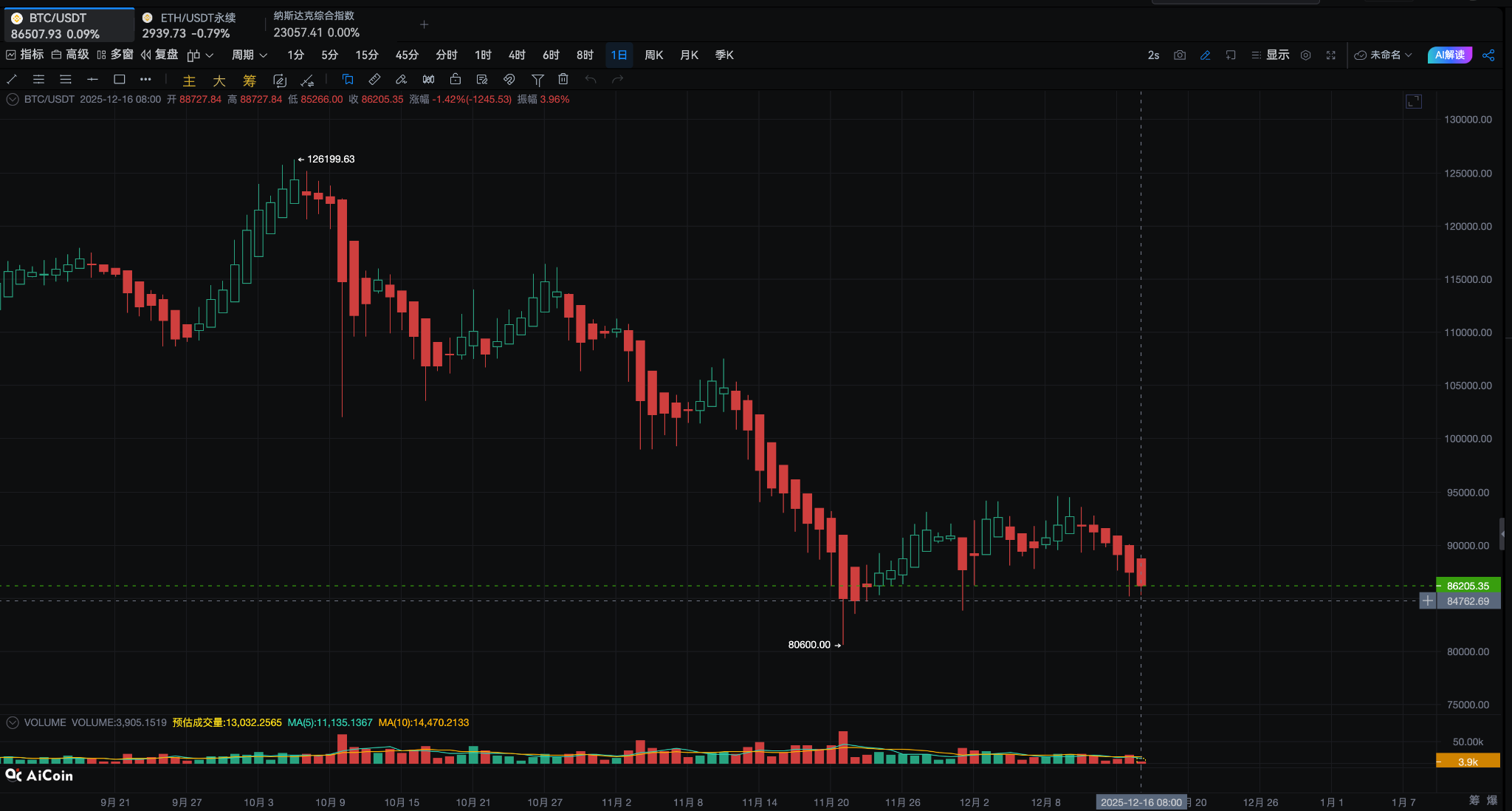Toggle the 主 main-force indicator
The image size is (1512, 811).
point(189,81)
